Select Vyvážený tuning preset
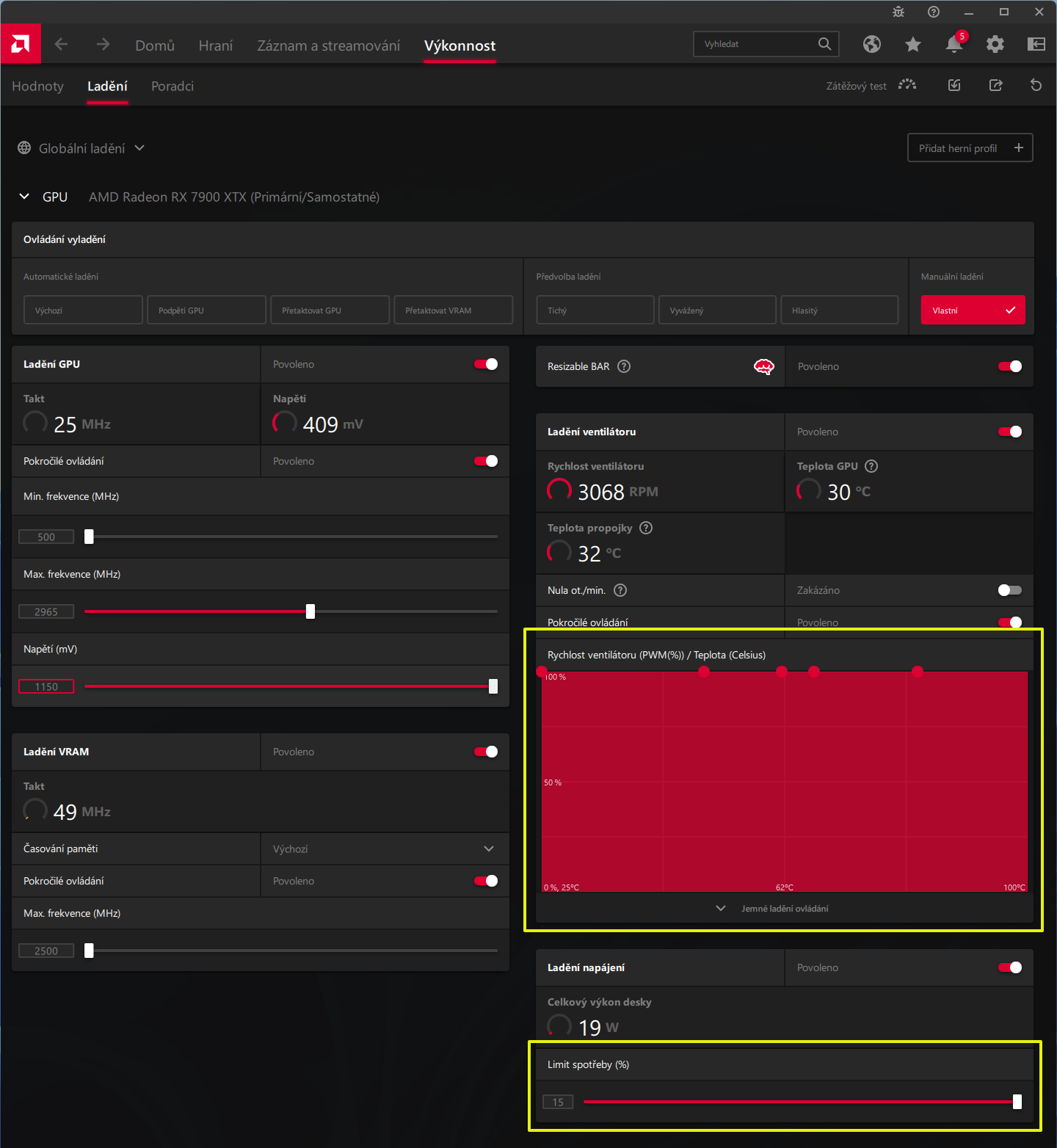Viewport: 1057px width, 1148px height. 717,310
